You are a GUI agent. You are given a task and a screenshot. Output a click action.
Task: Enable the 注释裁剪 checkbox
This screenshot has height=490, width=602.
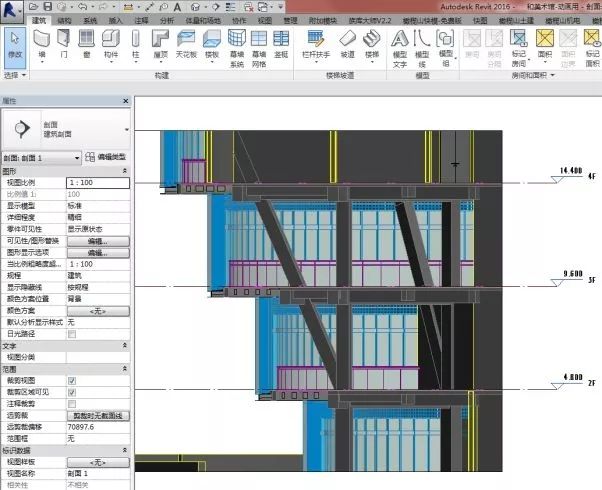point(71,403)
